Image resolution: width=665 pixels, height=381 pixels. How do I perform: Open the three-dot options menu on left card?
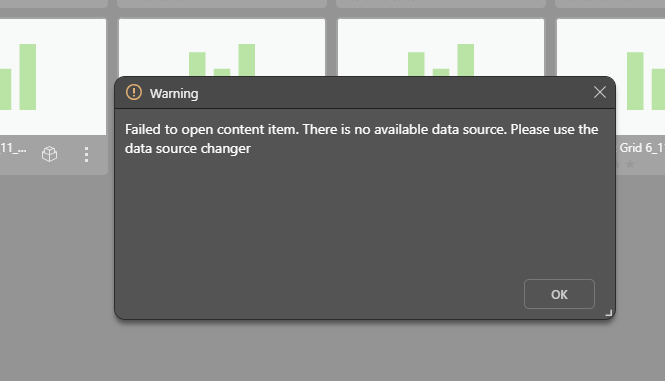pos(87,154)
